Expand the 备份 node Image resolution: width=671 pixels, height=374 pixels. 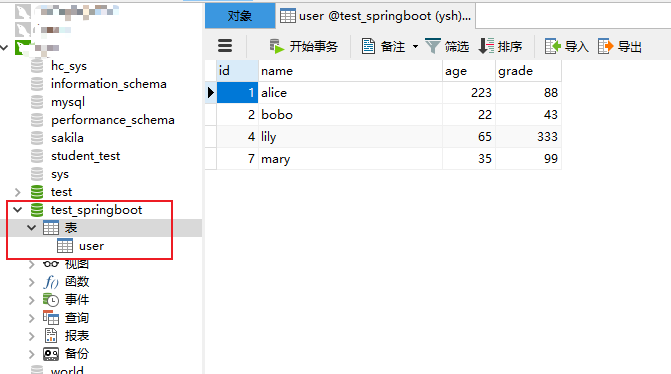(x=31, y=354)
